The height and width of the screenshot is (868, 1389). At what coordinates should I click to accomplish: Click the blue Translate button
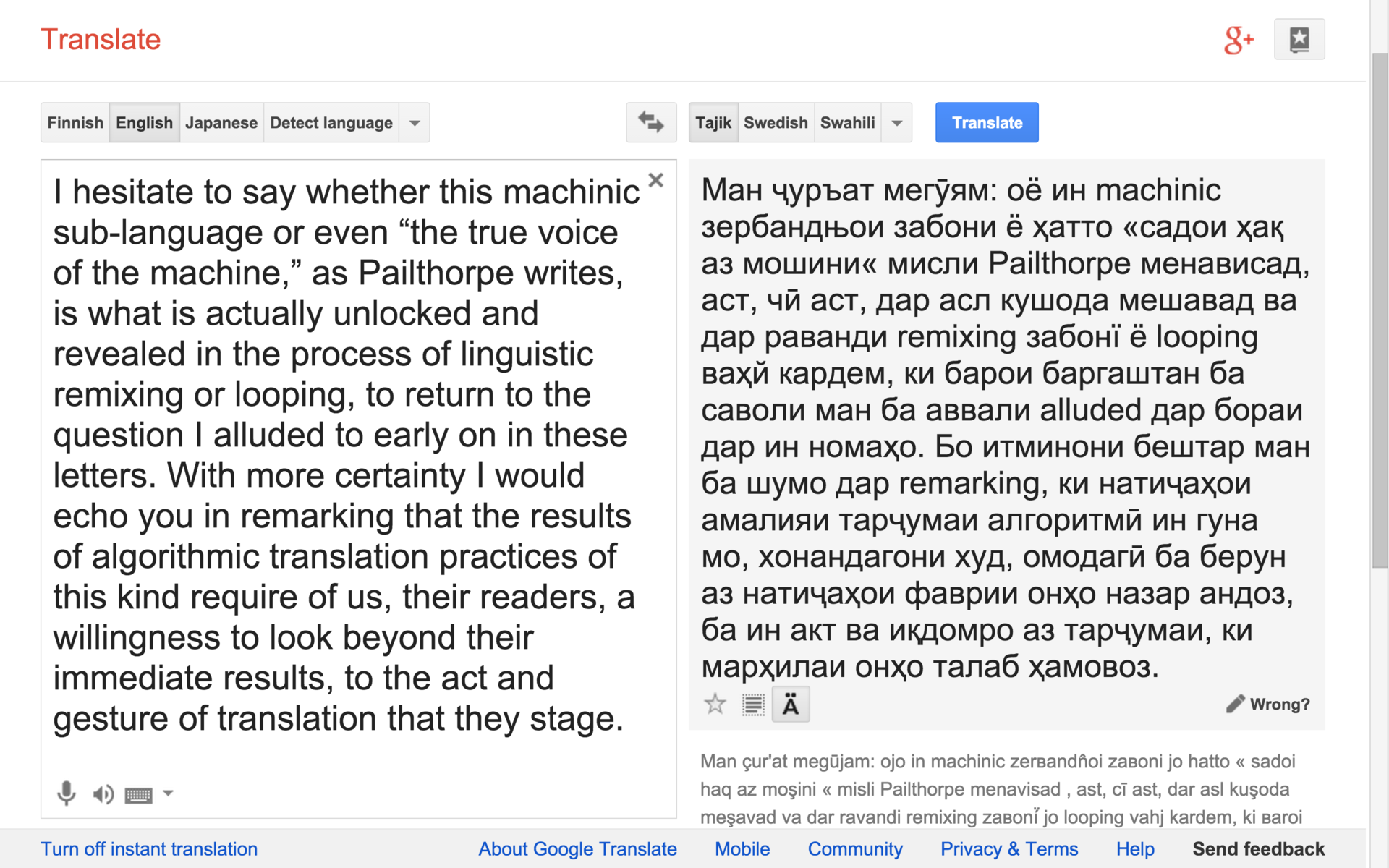click(x=986, y=123)
